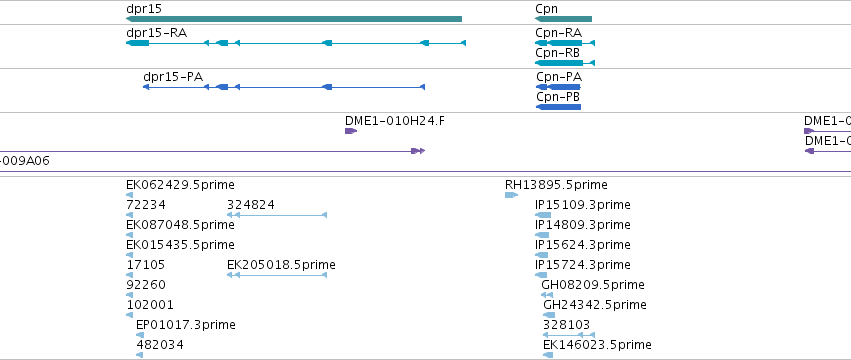This screenshot has width=851, height=360.
Task: Click the RH13895.5prime EST arrow
Action: (511, 195)
